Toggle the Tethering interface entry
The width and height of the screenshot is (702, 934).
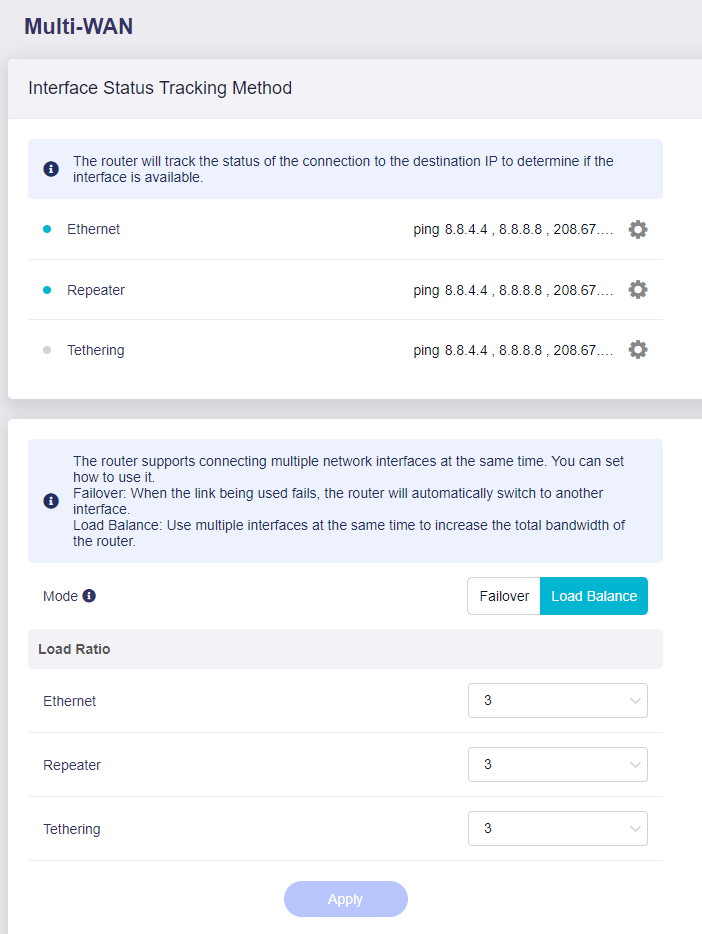95,349
